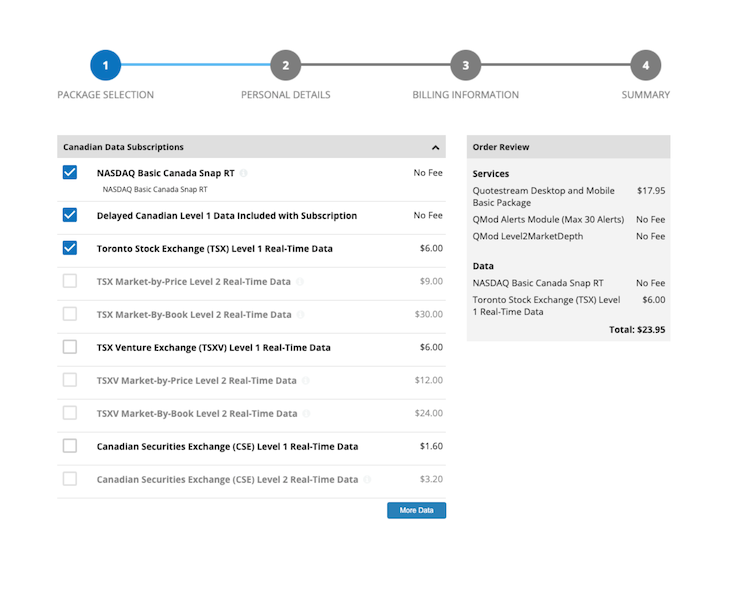The height and width of the screenshot is (597, 750).
Task: Toggle Delayed Canadian Level 1 Data checkbox
Action: tap(69, 215)
